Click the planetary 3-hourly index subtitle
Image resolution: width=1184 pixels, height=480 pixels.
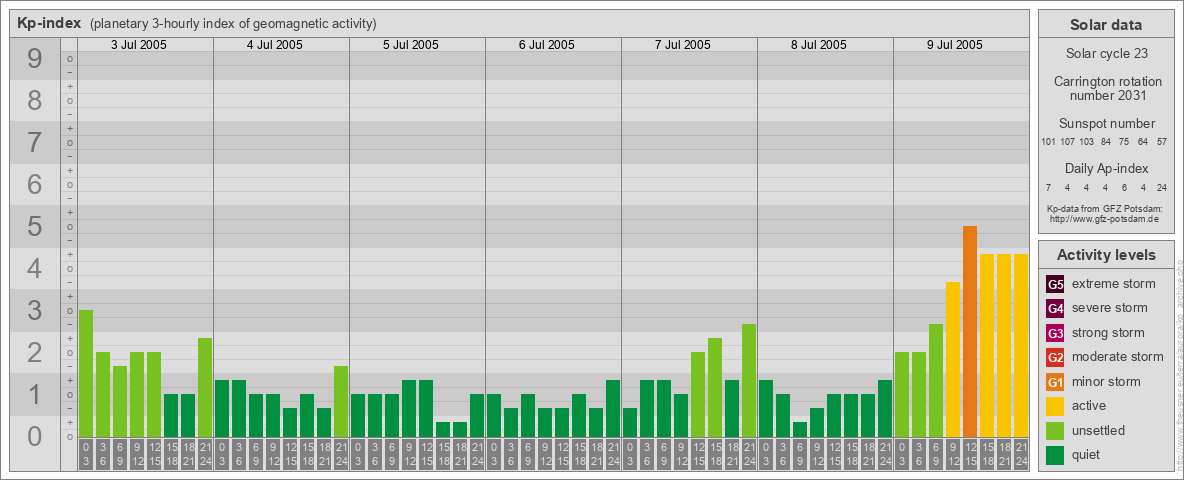coord(233,23)
